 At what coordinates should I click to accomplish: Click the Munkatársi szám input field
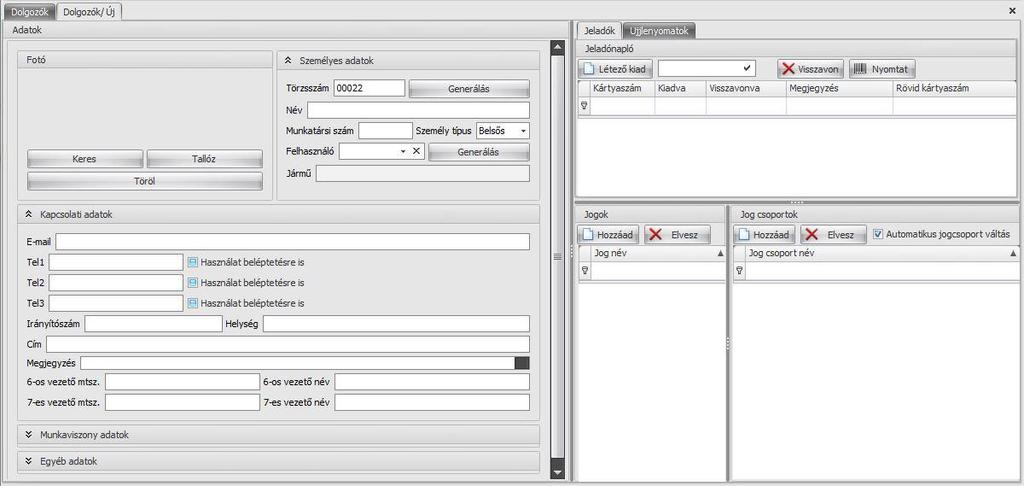tap(385, 131)
